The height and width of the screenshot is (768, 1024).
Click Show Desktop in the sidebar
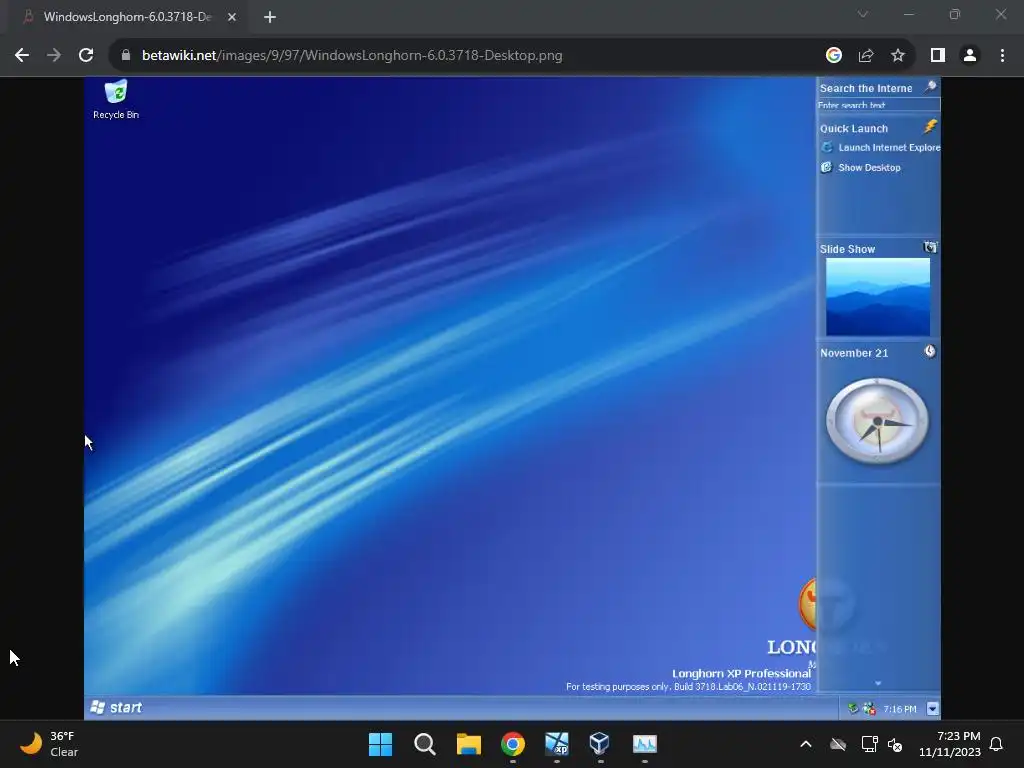point(861,168)
